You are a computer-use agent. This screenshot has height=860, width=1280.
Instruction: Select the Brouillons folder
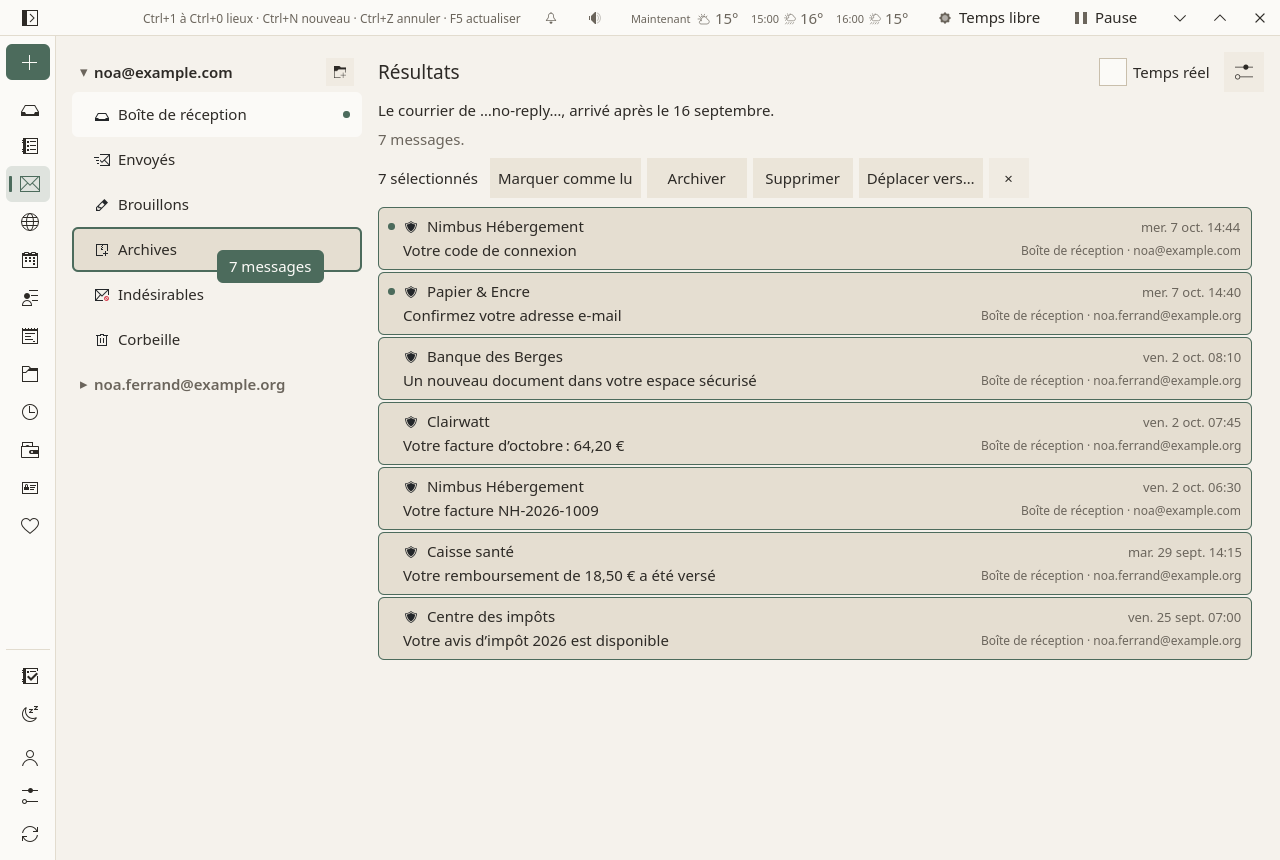(x=217, y=205)
